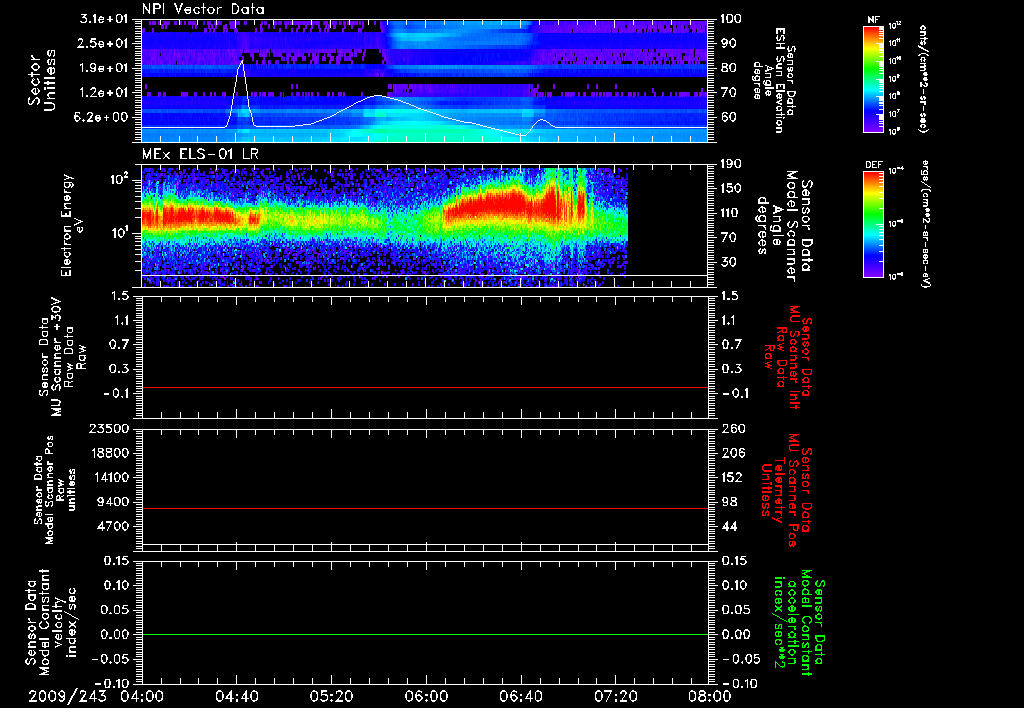This screenshot has width=1024, height=708.
Task: Click the 10¹² tick on the NF color bar
Action: (x=895, y=25)
